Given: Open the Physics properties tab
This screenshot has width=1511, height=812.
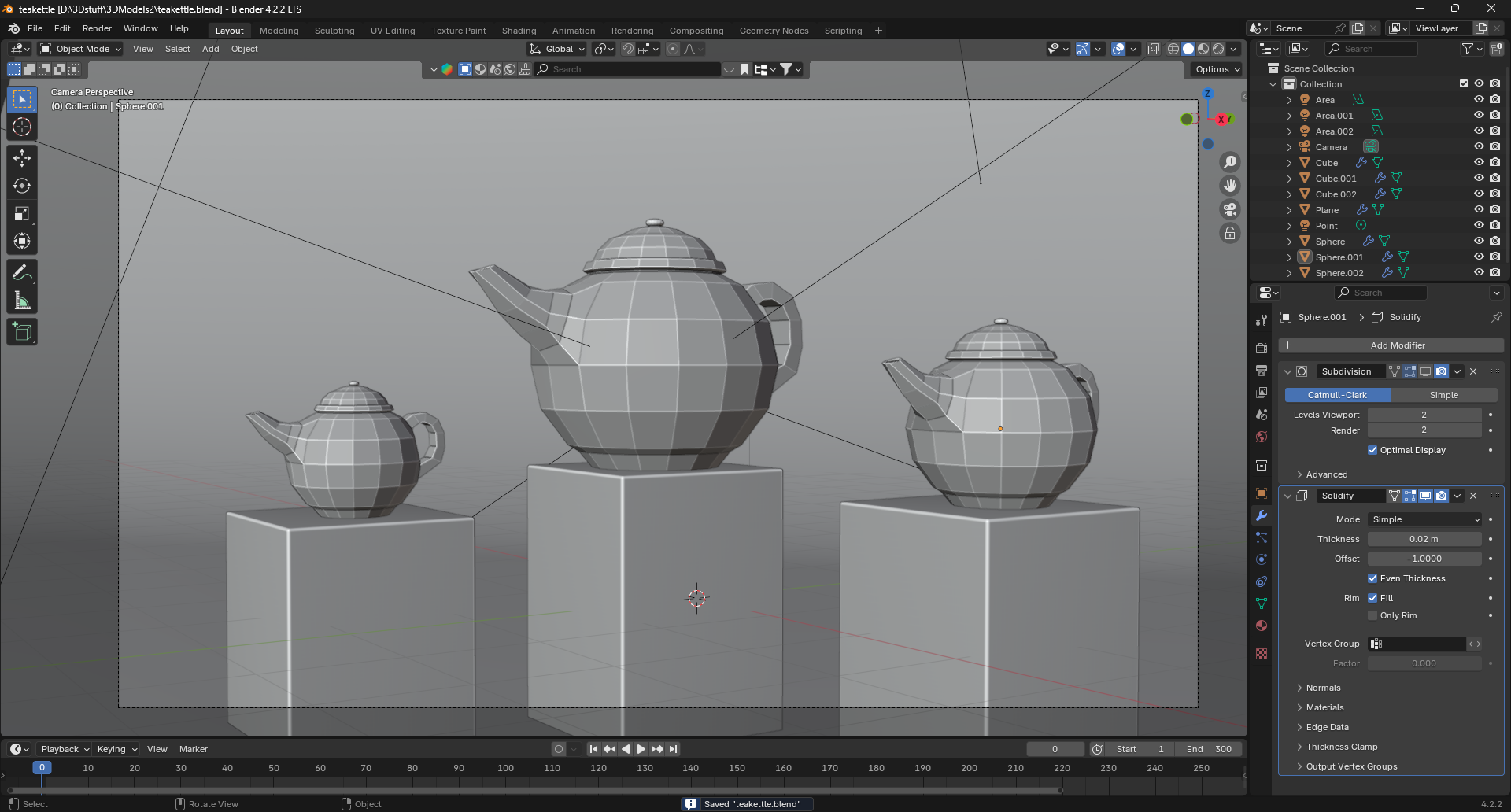Looking at the screenshot, I should coord(1262,559).
